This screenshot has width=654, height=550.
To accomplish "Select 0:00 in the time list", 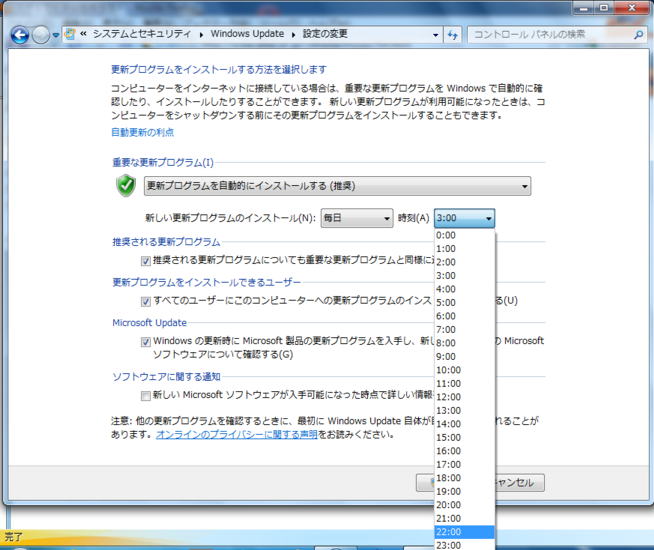I will (x=464, y=235).
